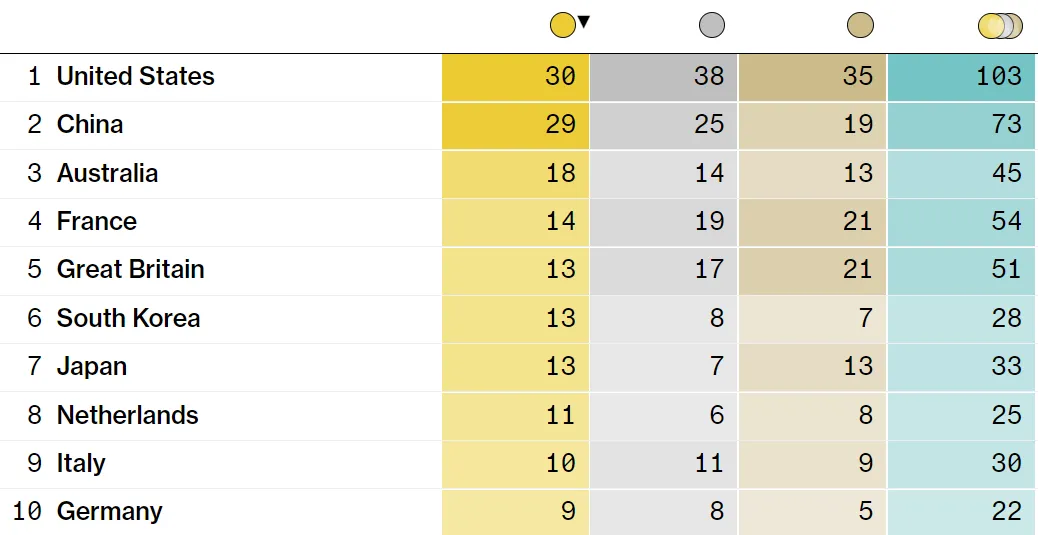Open the United States country row
This screenshot has width=1038, height=535.
(135, 76)
